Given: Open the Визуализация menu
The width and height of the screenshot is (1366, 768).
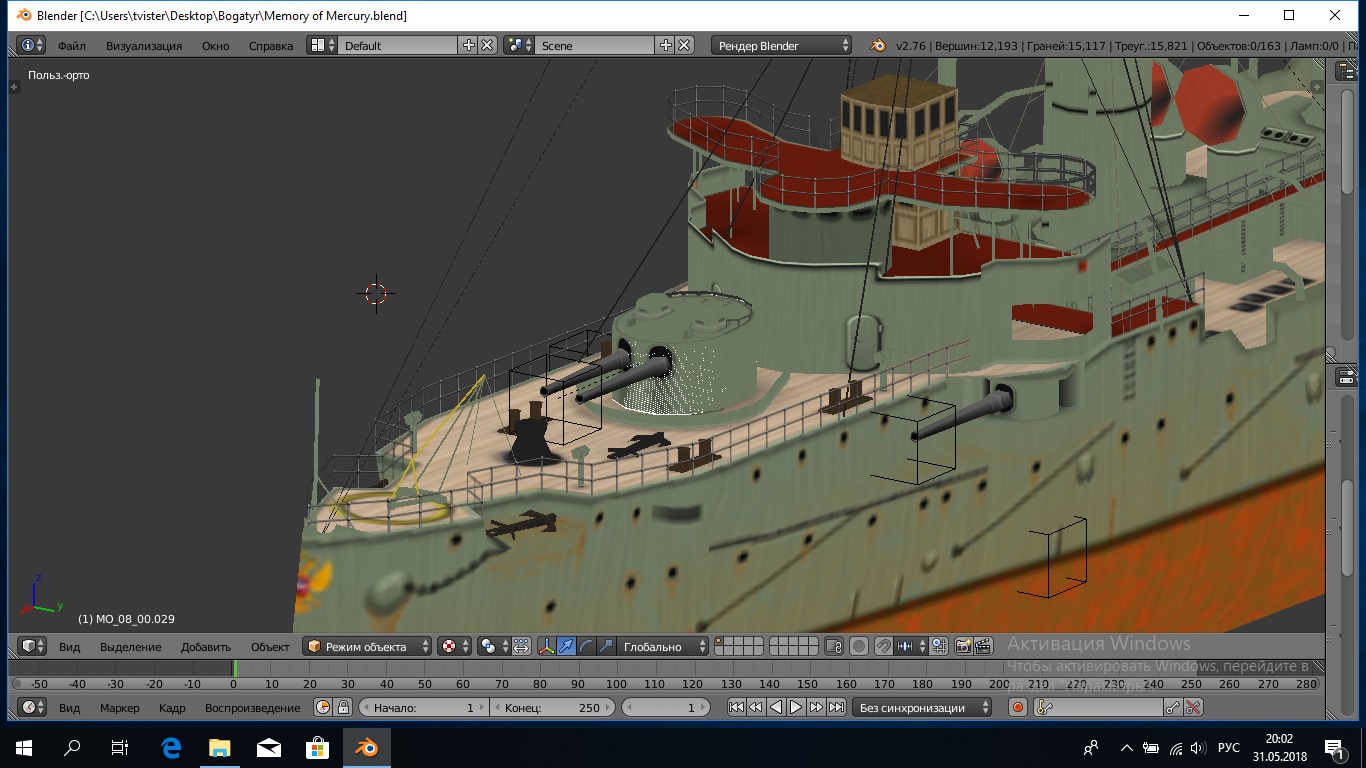Looking at the screenshot, I should [x=144, y=46].
